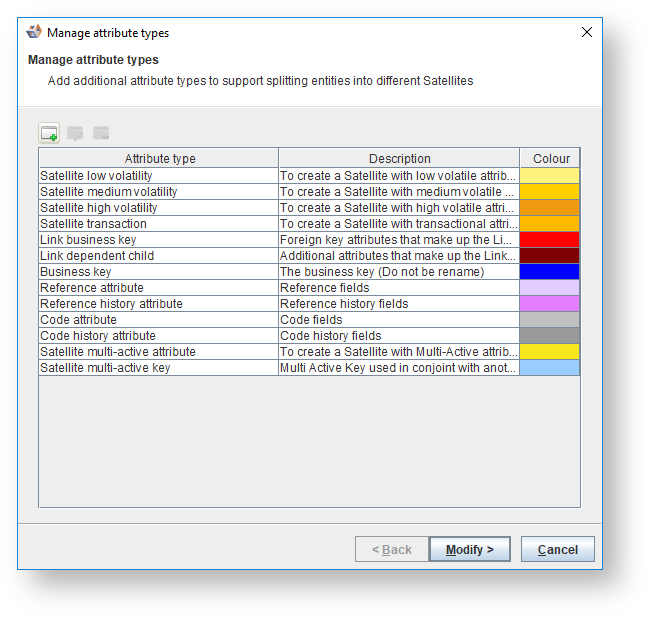The image size is (651, 618).
Task: Select the 'Business key' attribute type
Action: pos(159,271)
